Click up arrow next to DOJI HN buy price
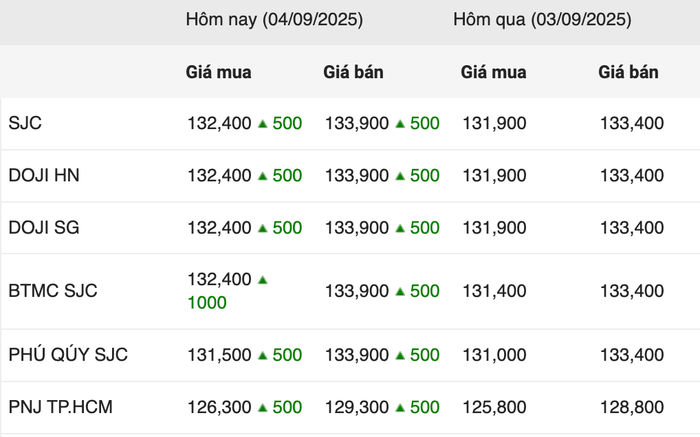Image resolution: width=700 pixels, height=437 pixels. pyautogui.click(x=262, y=176)
